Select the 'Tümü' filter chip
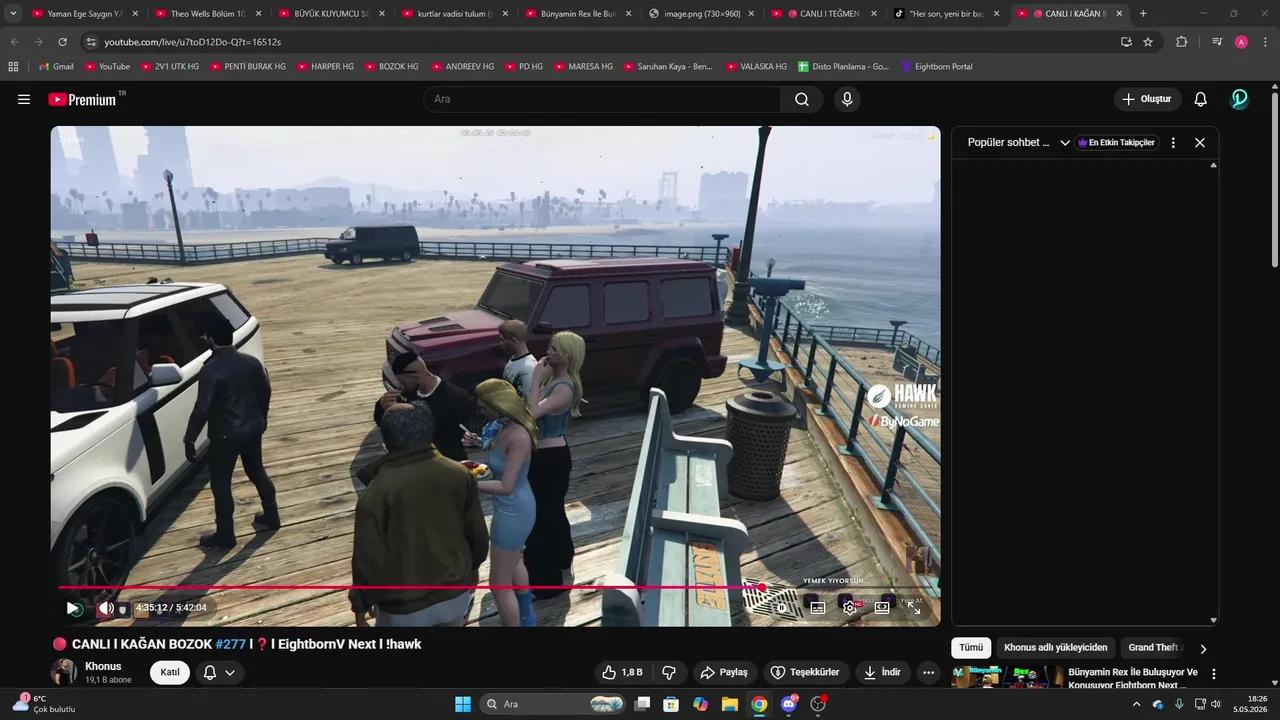Image resolution: width=1280 pixels, height=720 pixels. tap(971, 647)
